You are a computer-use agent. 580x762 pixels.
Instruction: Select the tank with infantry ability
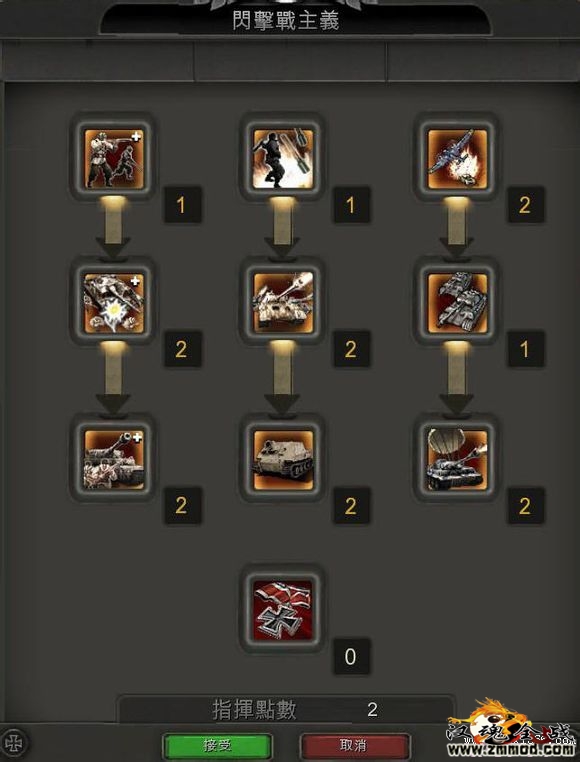113,460
